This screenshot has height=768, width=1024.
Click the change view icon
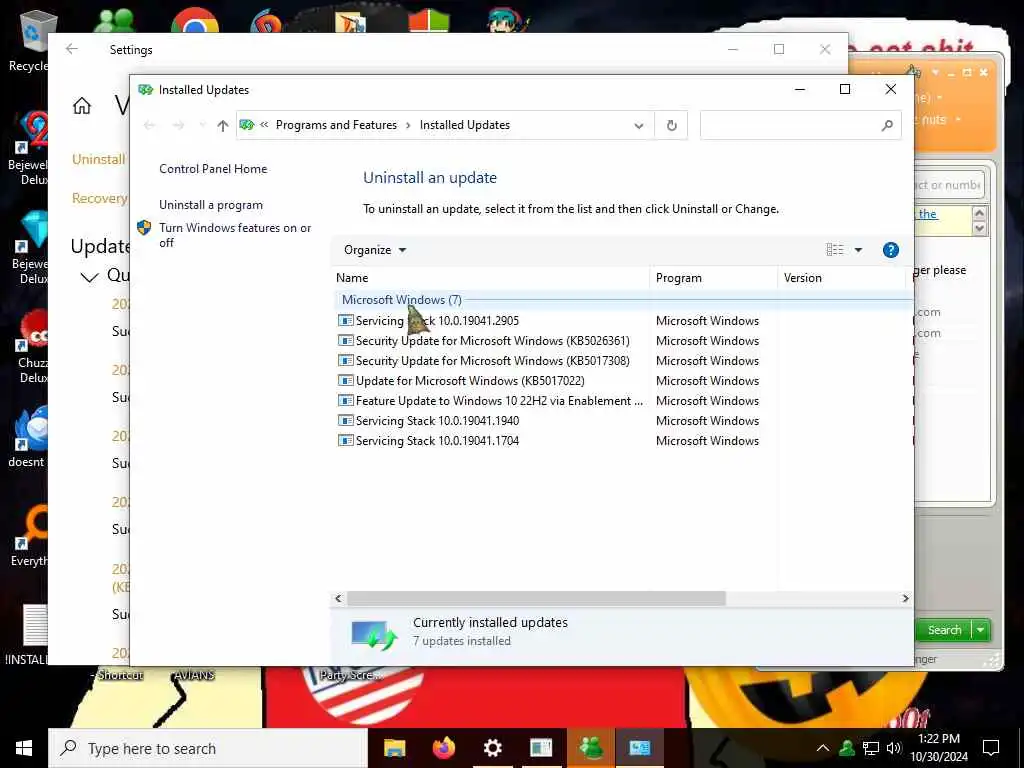(x=835, y=250)
